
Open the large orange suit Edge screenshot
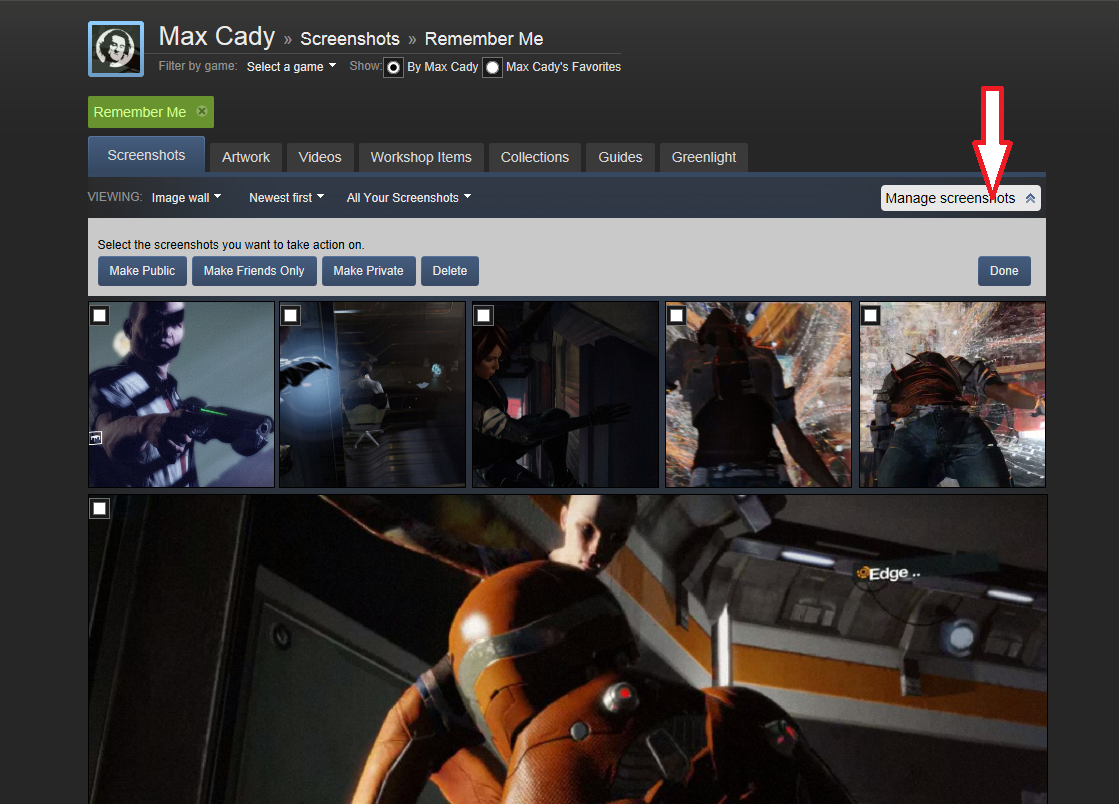pos(567,649)
